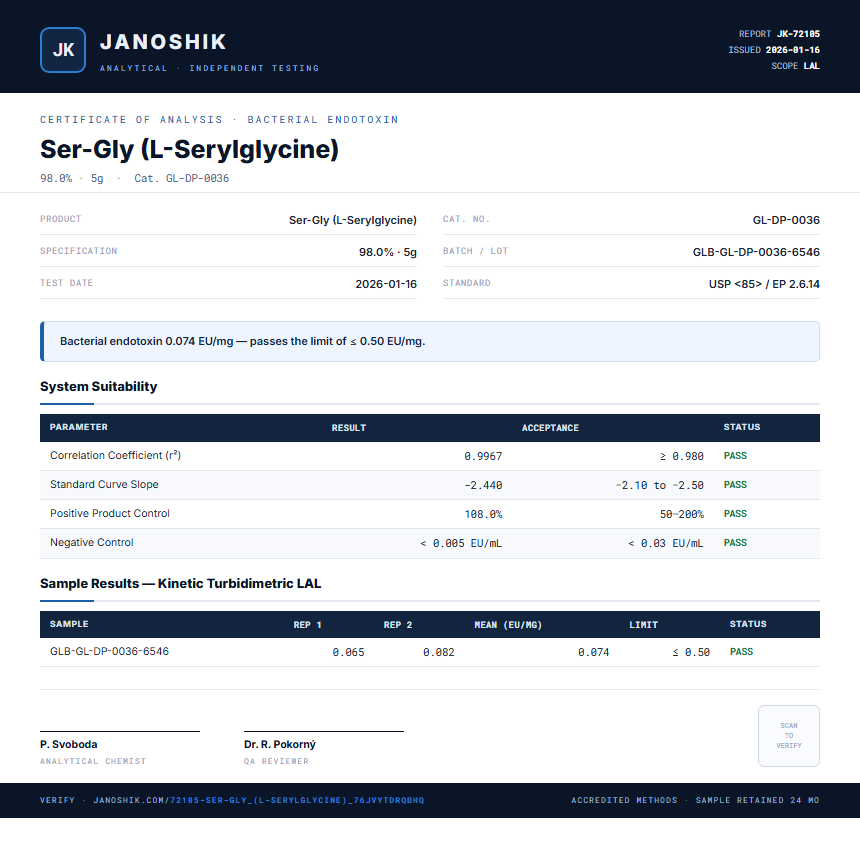Click the Result column header
The height and width of the screenshot is (846, 860).
click(349, 427)
